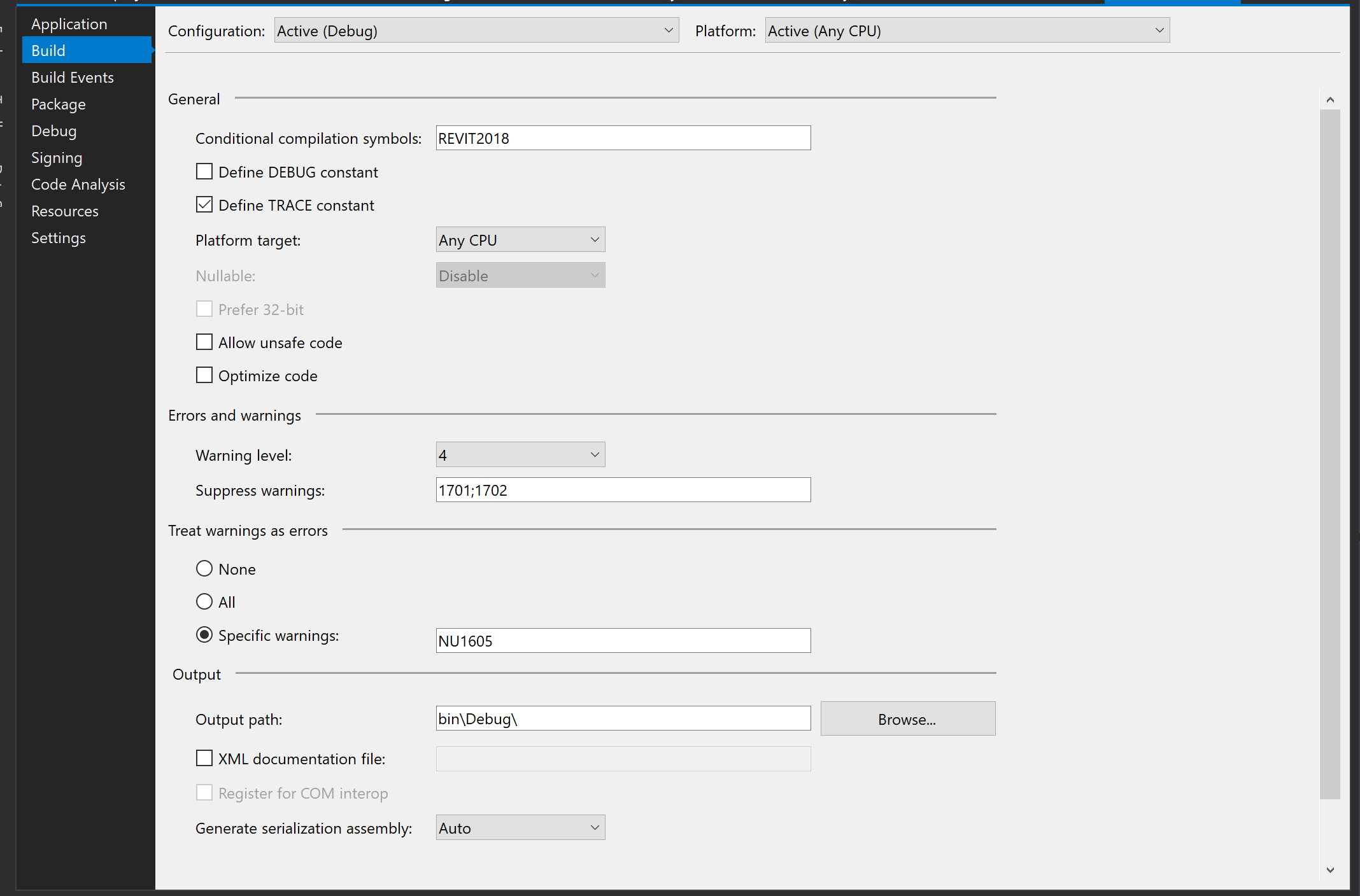1360x896 pixels.
Task: Open the Platform Active (Any CPU) dropdown
Action: (x=967, y=31)
